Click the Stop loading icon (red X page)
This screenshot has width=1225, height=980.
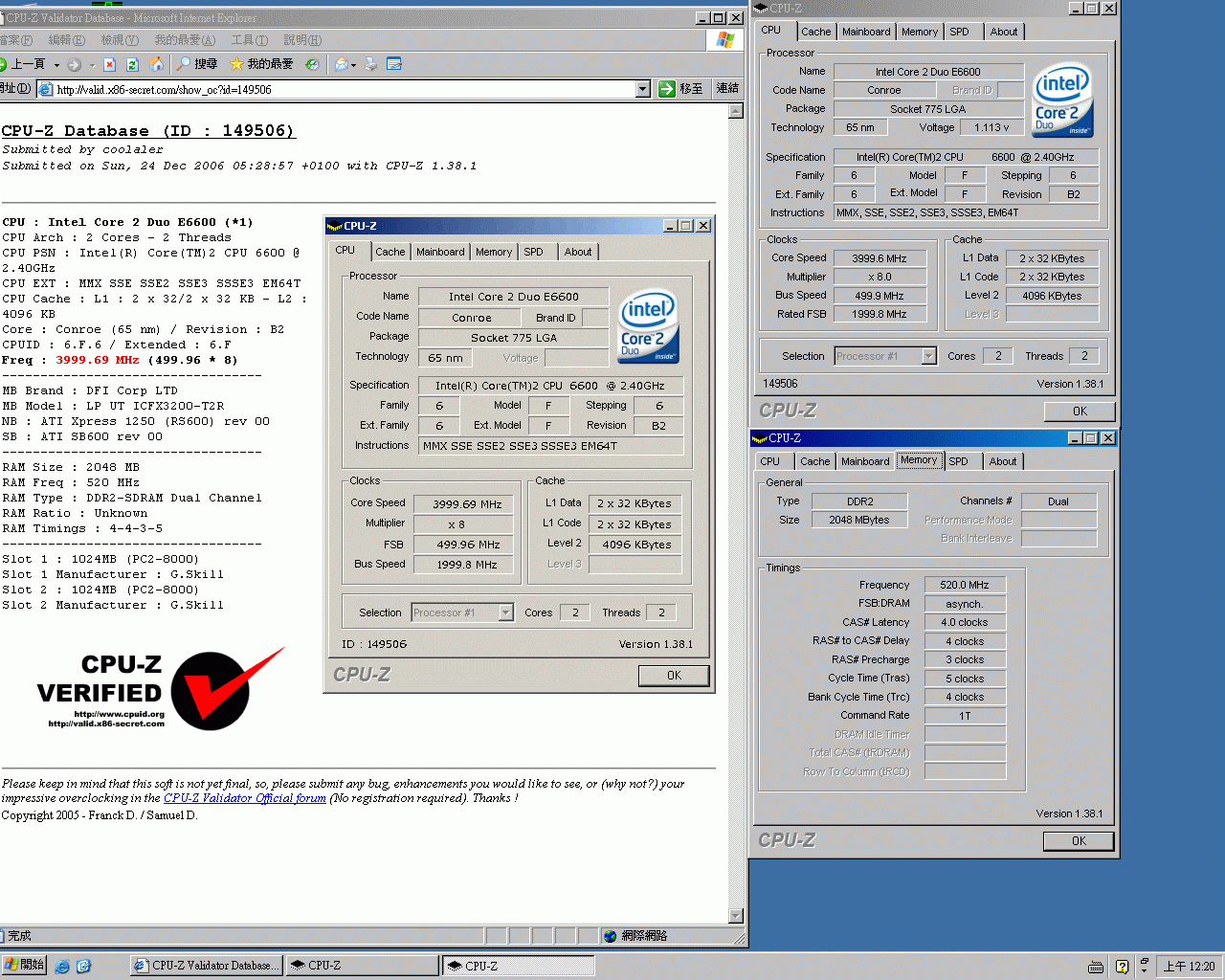click(x=109, y=64)
